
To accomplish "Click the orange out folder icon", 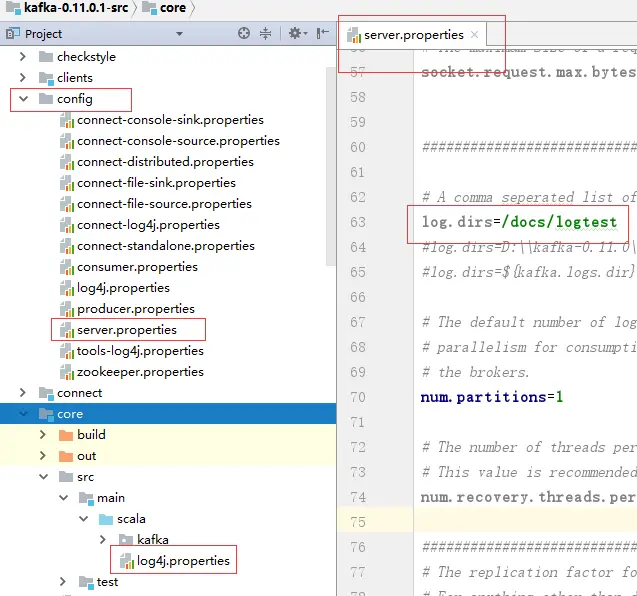I will tap(66, 456).
